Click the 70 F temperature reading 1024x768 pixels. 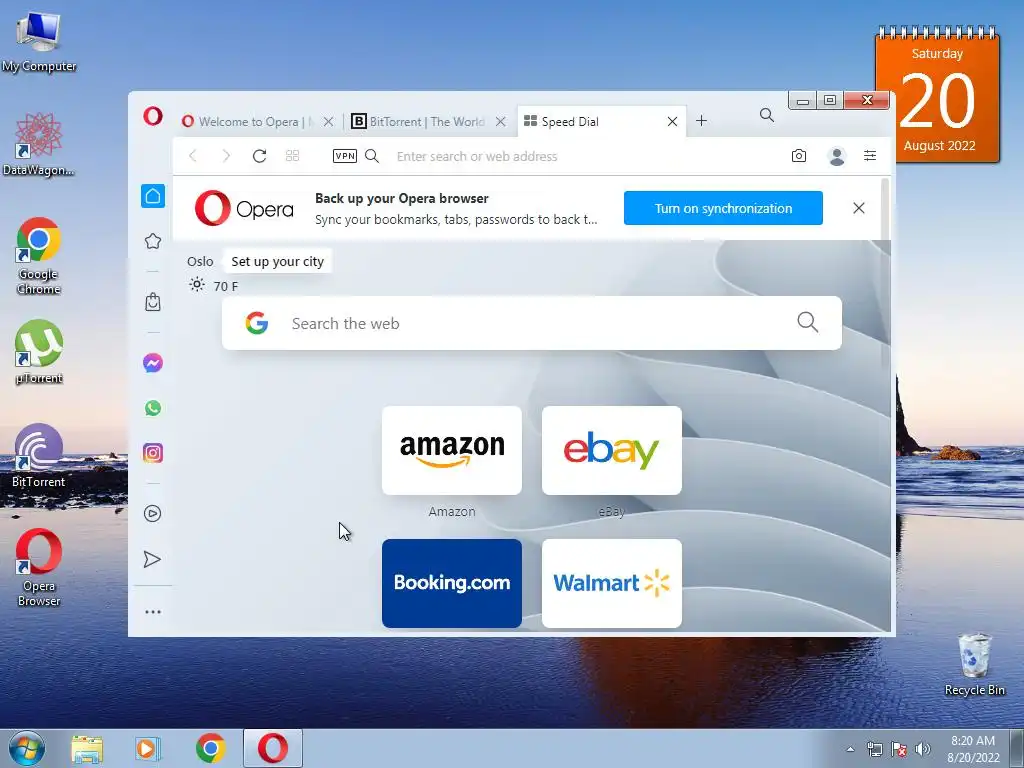(226, 286)
